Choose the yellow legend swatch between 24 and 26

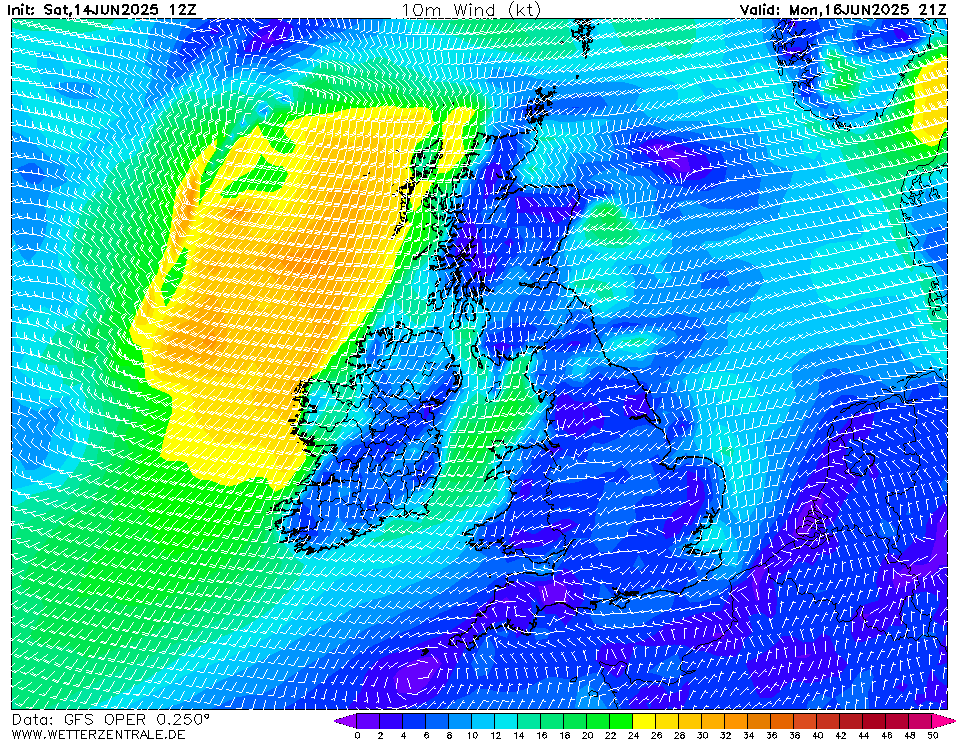645,720
